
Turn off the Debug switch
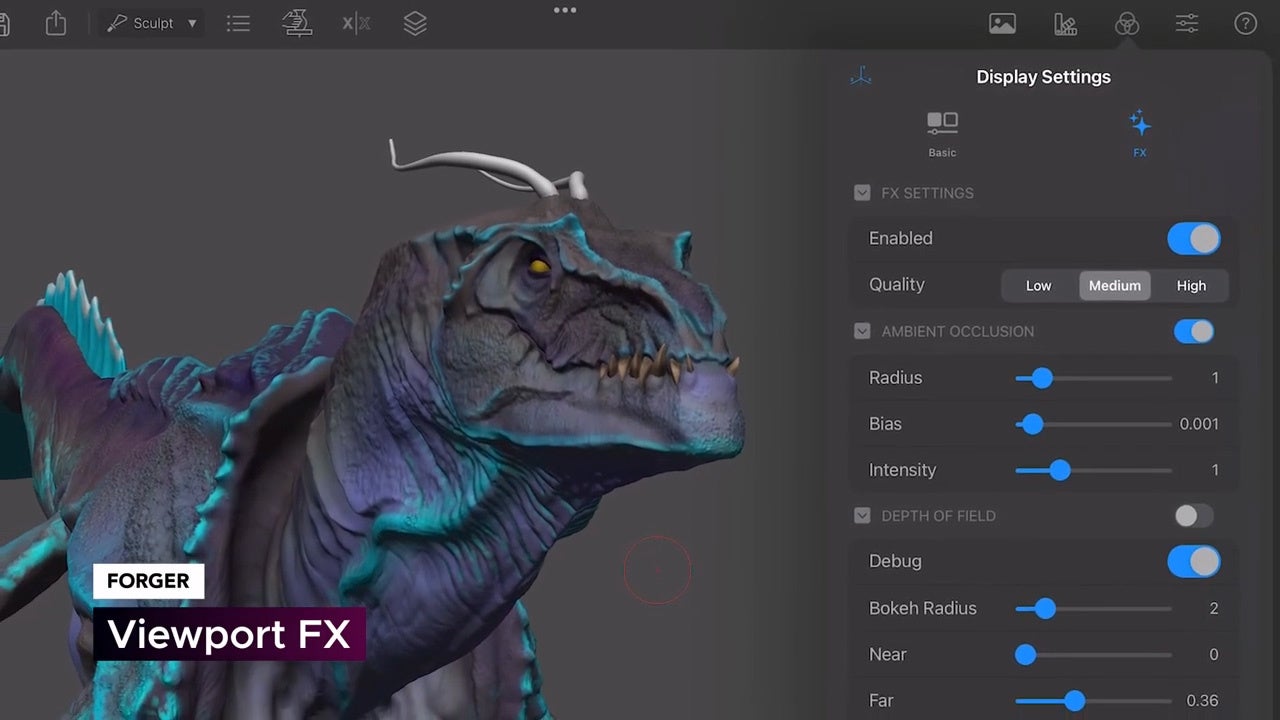coord(1194,562)
